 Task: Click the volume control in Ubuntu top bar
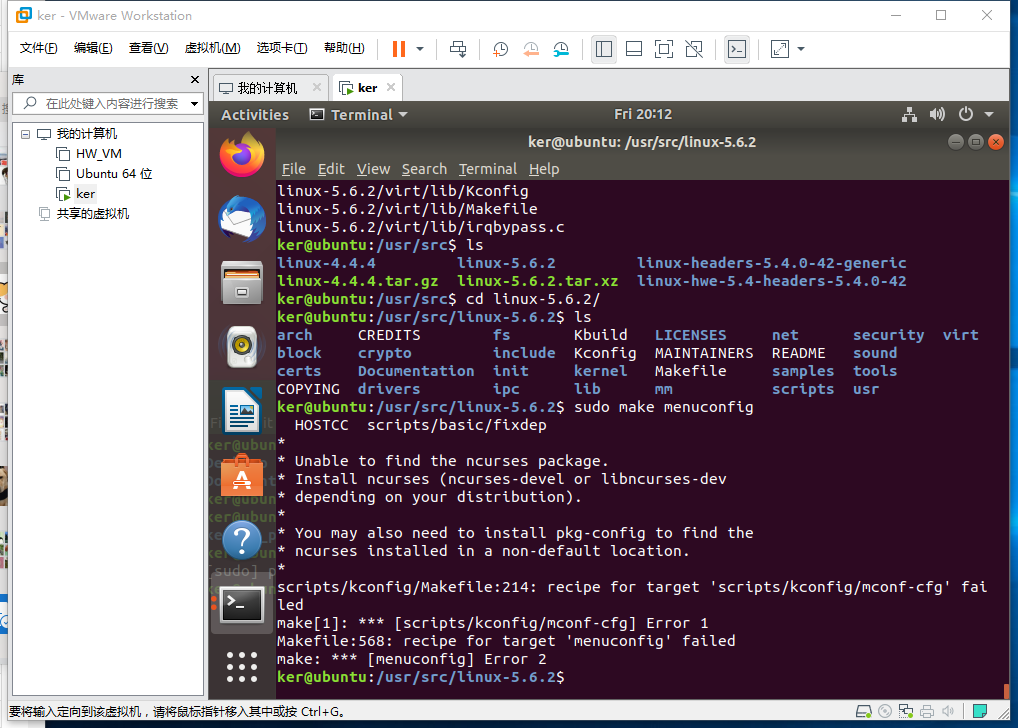point(937,114)
